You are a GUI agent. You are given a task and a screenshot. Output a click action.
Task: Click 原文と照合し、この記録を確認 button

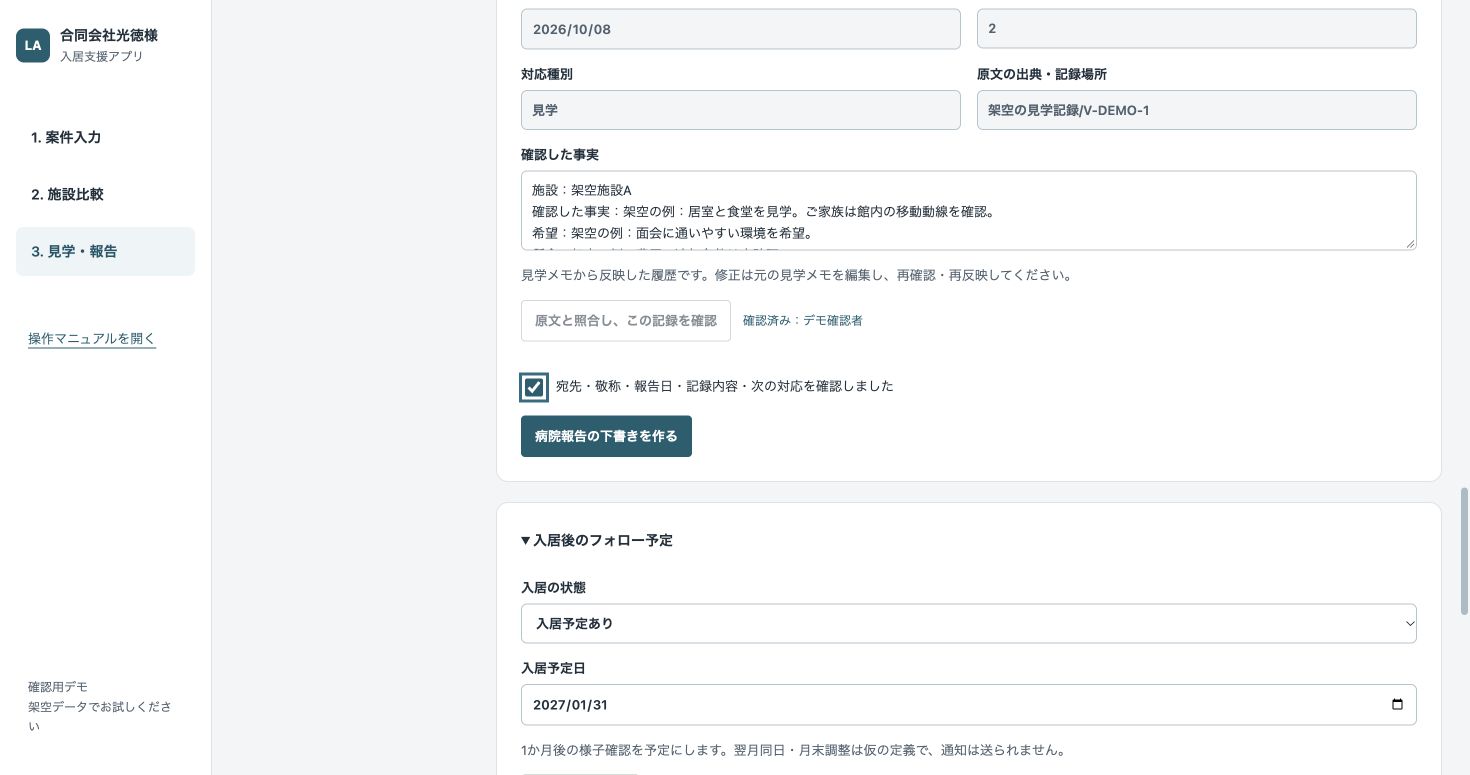(626, 320)
